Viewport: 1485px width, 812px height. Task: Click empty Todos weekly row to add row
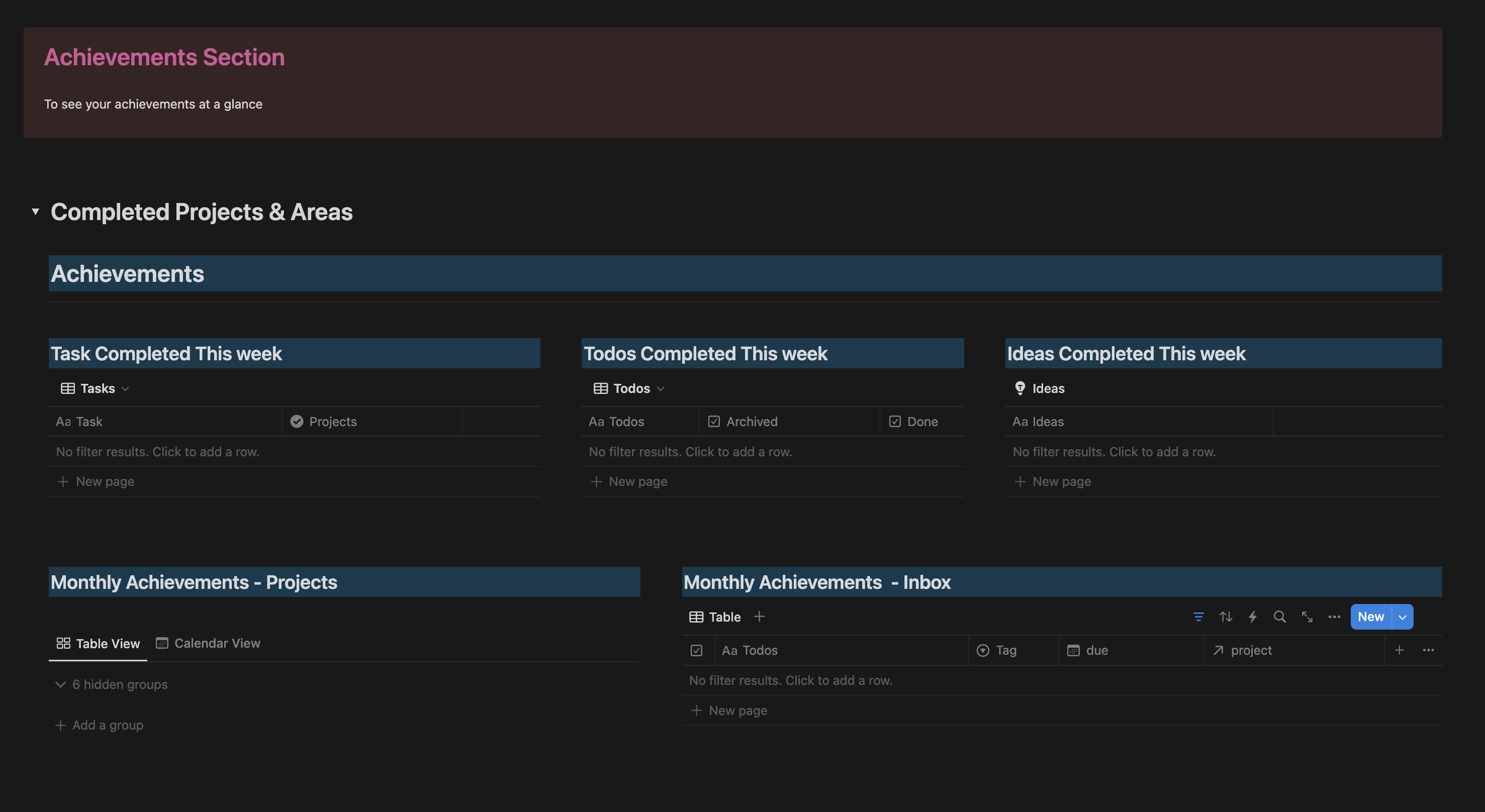[x=772, y=451]
